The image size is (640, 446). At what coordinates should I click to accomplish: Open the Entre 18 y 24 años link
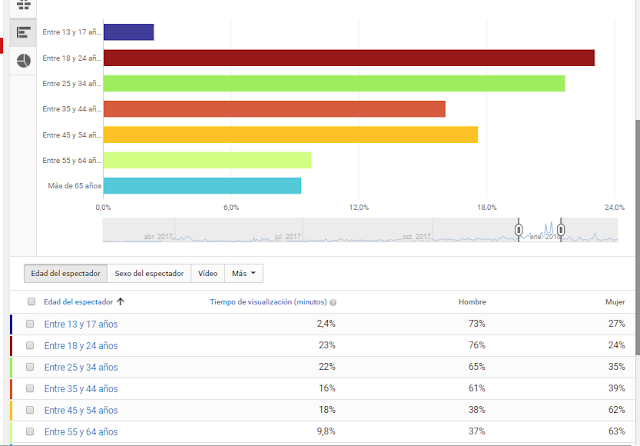[81, 346]
